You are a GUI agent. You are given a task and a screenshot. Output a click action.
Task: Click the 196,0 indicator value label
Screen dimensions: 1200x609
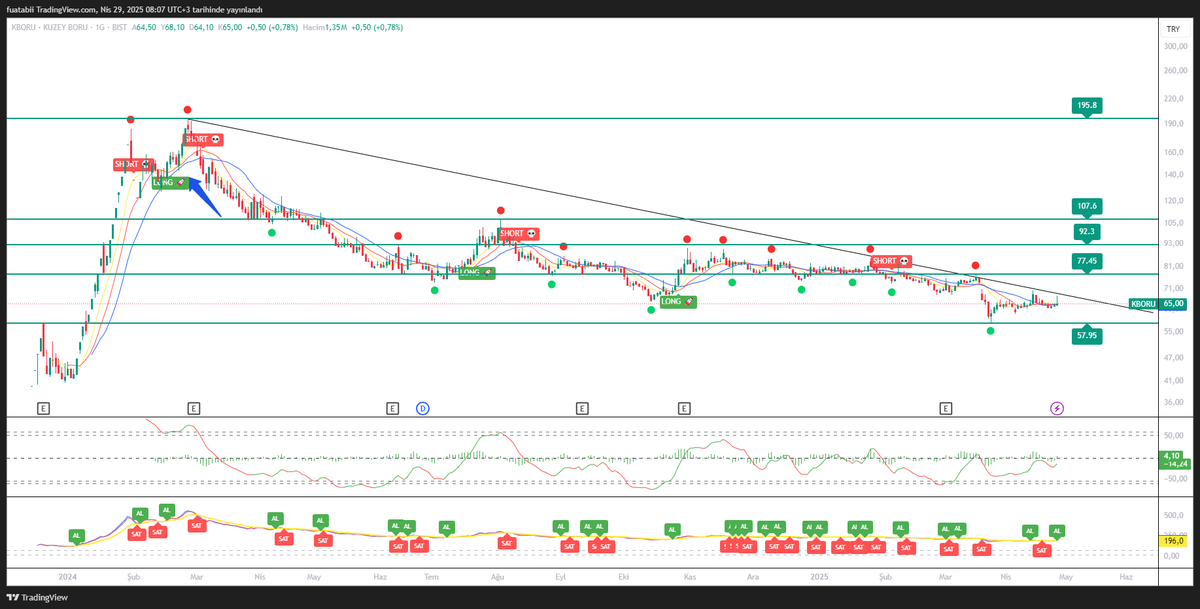(x=1174, y=541)
